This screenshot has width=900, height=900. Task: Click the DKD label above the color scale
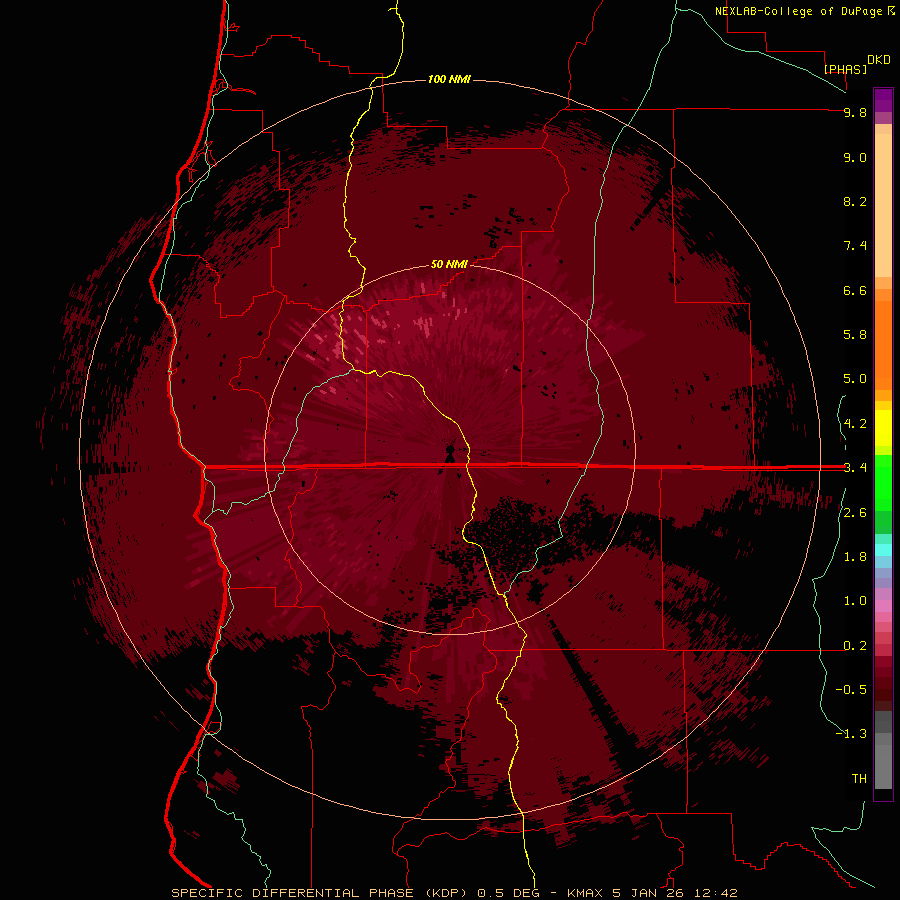(878, 60)
